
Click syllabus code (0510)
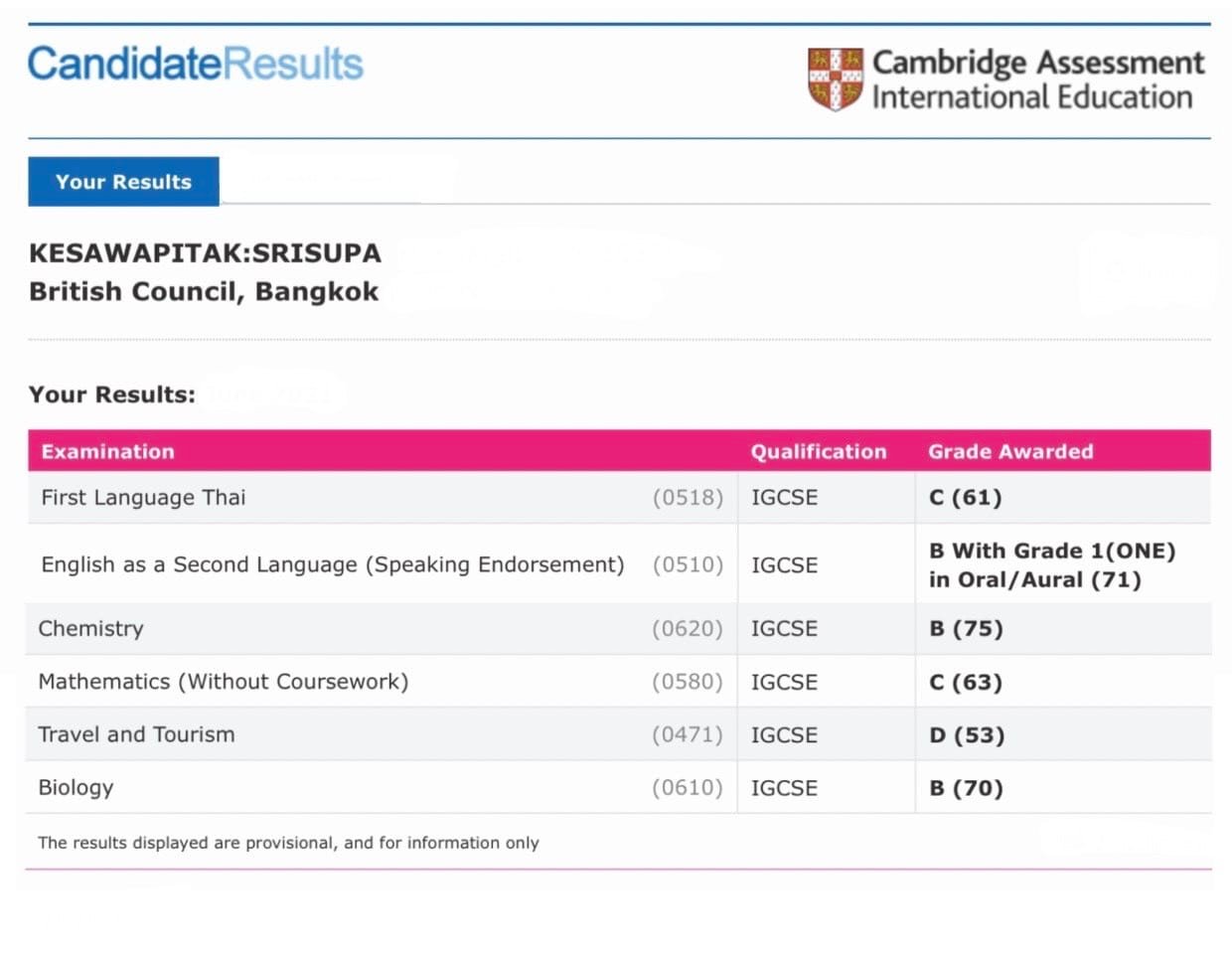[x=688, y=564]
